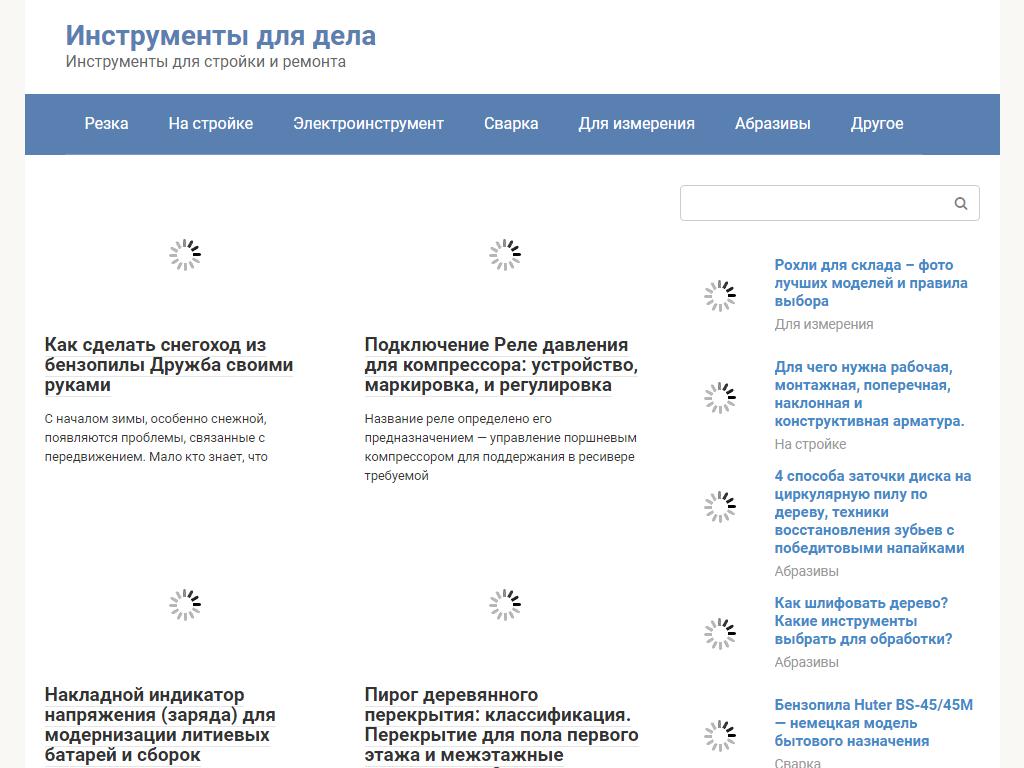Screen dimensions: 1024x768
Task: Select Электроинструмент in the navigation bar
Action: [368, 124]
